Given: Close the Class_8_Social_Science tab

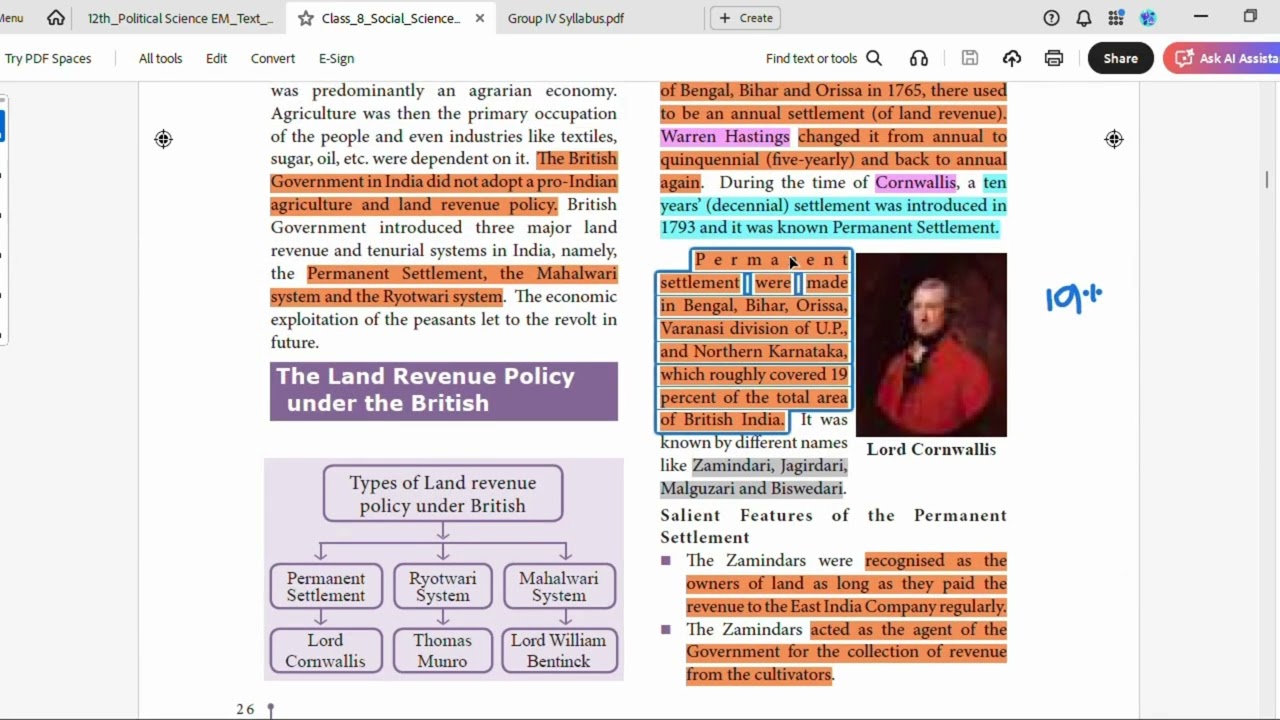Looking at the screenshot, I should click(x=480, y=18).
